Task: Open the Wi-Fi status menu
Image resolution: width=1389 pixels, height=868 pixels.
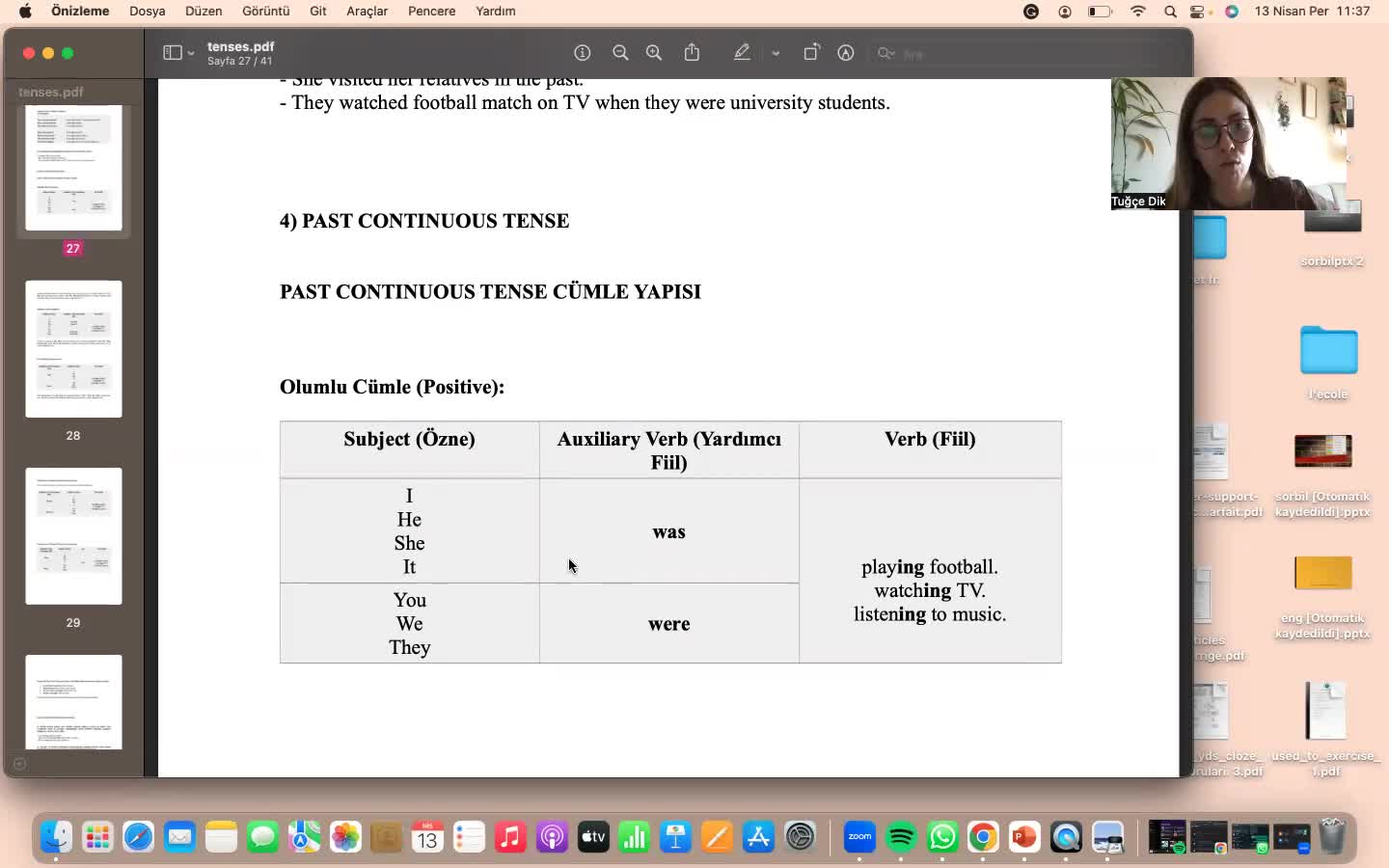Action: (1138, 12)
